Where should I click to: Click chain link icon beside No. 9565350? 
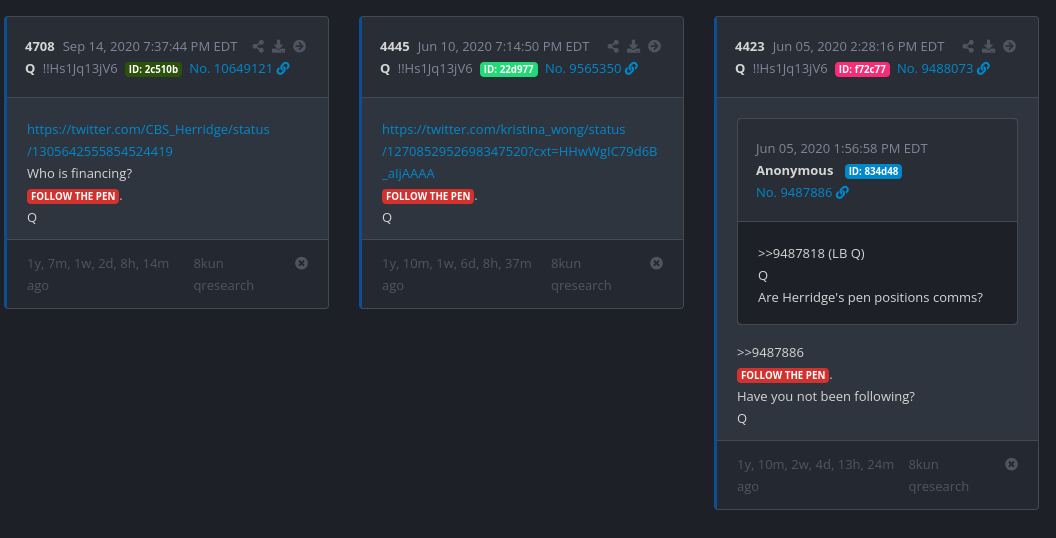[631, 69]
